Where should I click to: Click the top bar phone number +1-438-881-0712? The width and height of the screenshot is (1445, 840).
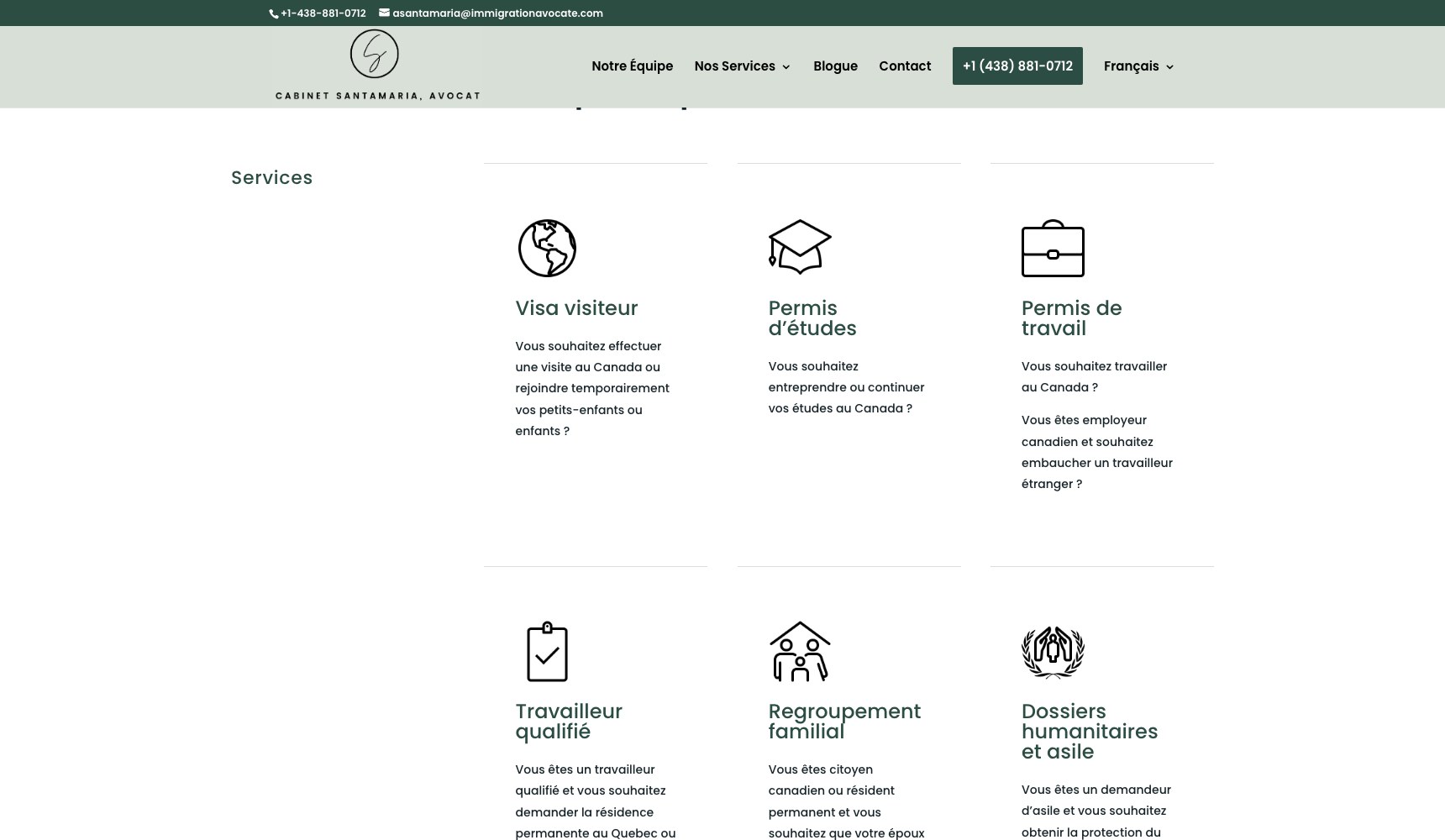[x=323, y=13]
